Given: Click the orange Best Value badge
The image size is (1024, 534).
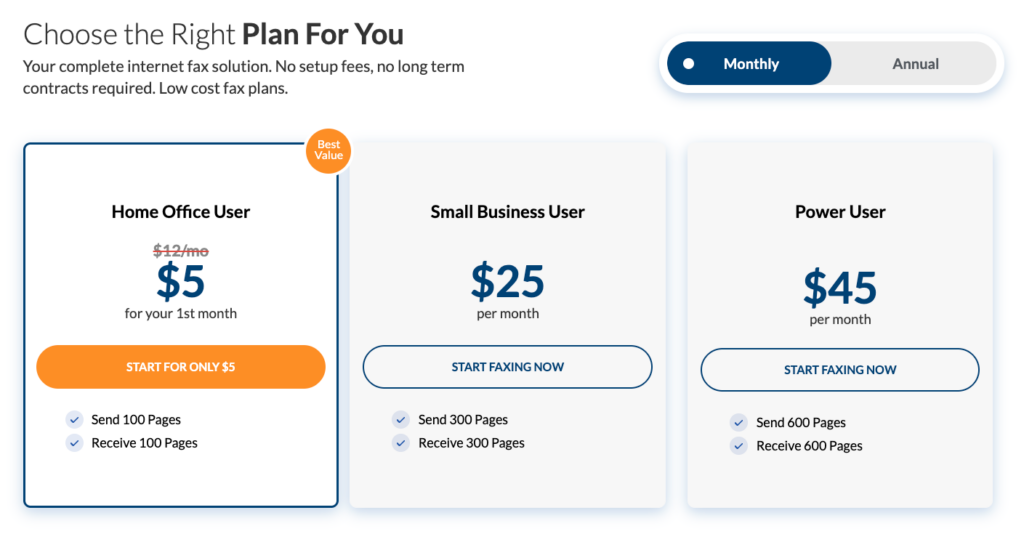Looking at the screenshot, I should (328, 151).
